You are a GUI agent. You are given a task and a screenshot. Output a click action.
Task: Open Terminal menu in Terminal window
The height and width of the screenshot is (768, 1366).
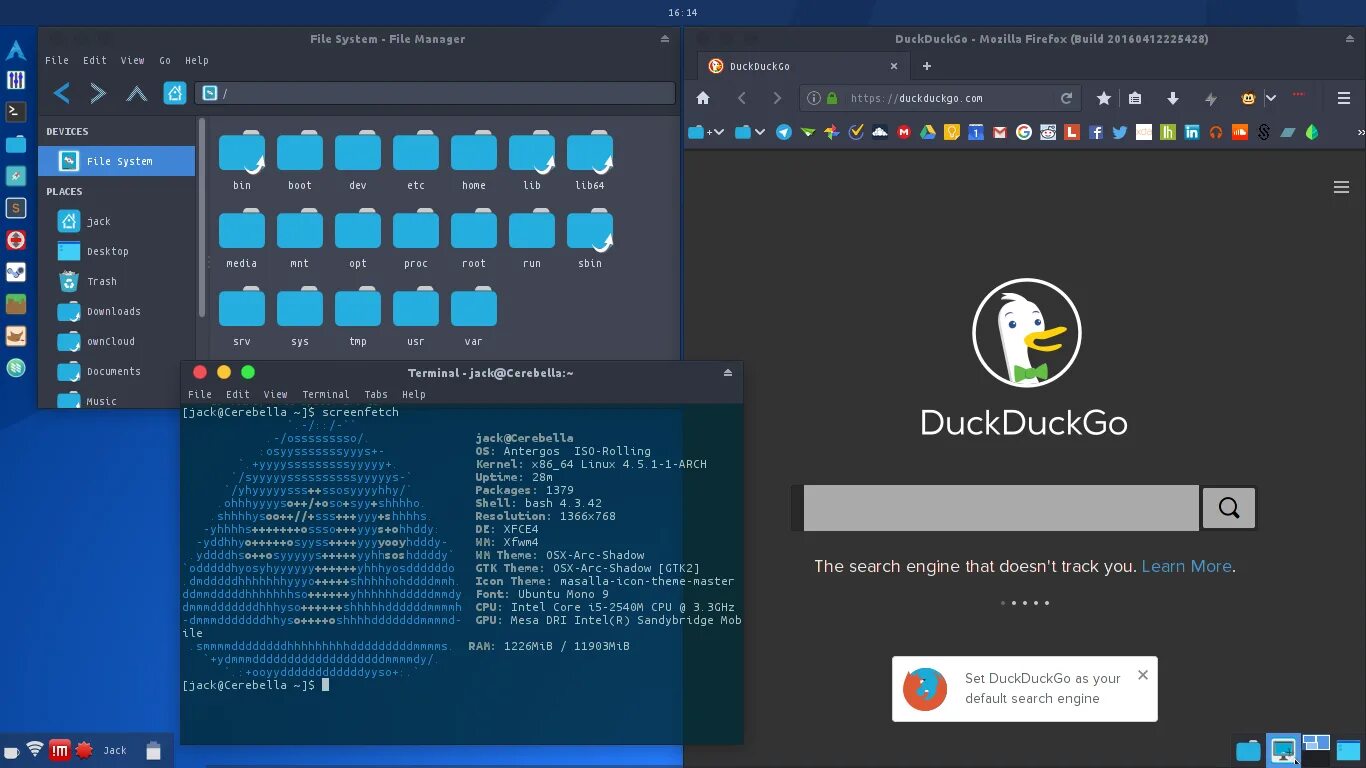pos(326,394)
